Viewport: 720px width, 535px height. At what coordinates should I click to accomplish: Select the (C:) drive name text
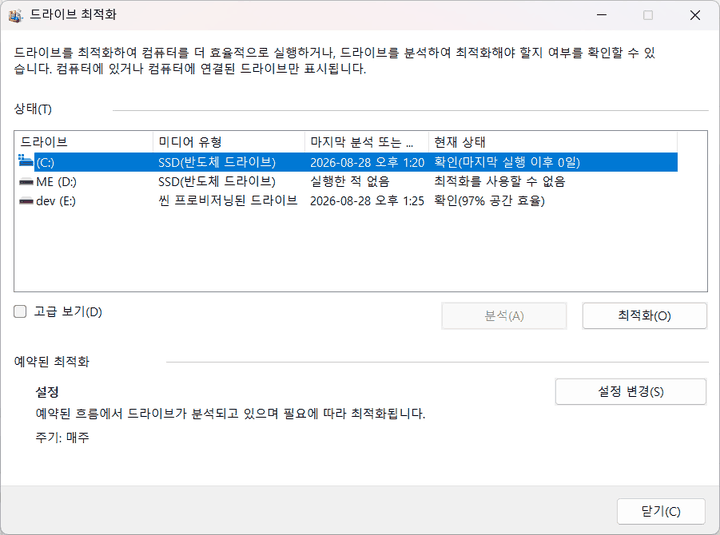pos(45,163)
